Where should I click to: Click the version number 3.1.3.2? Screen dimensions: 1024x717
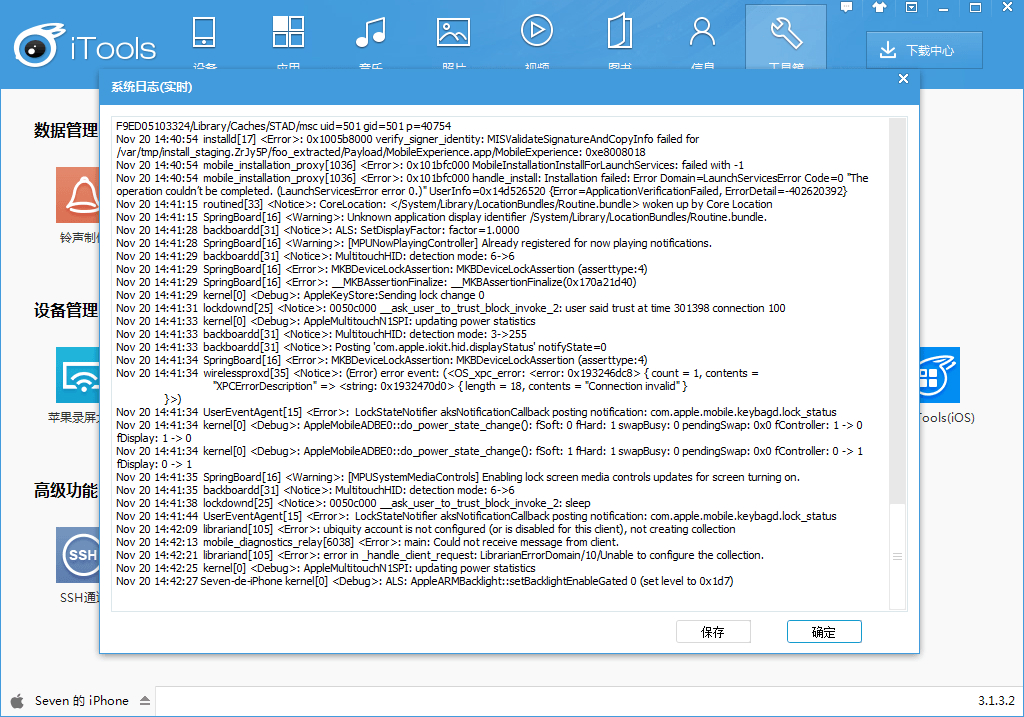[x=996, y=701]
